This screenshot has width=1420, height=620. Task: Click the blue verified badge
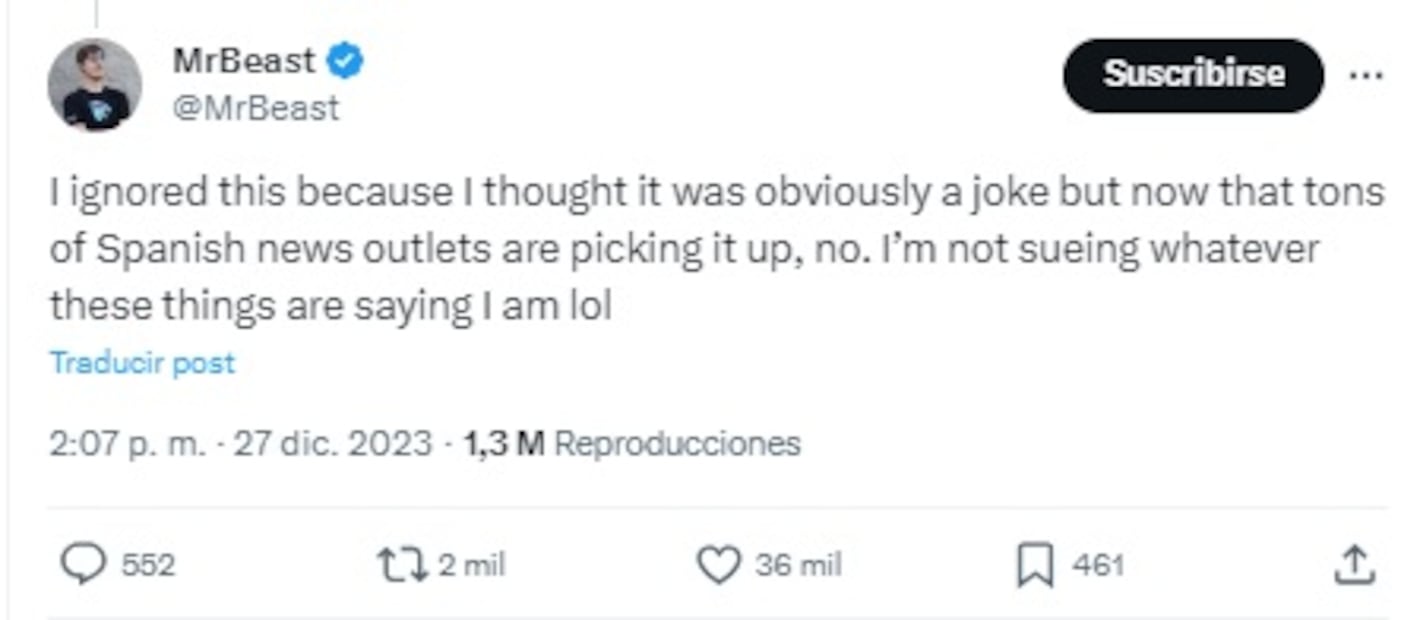pyautogui.click(x=346, y=62)
